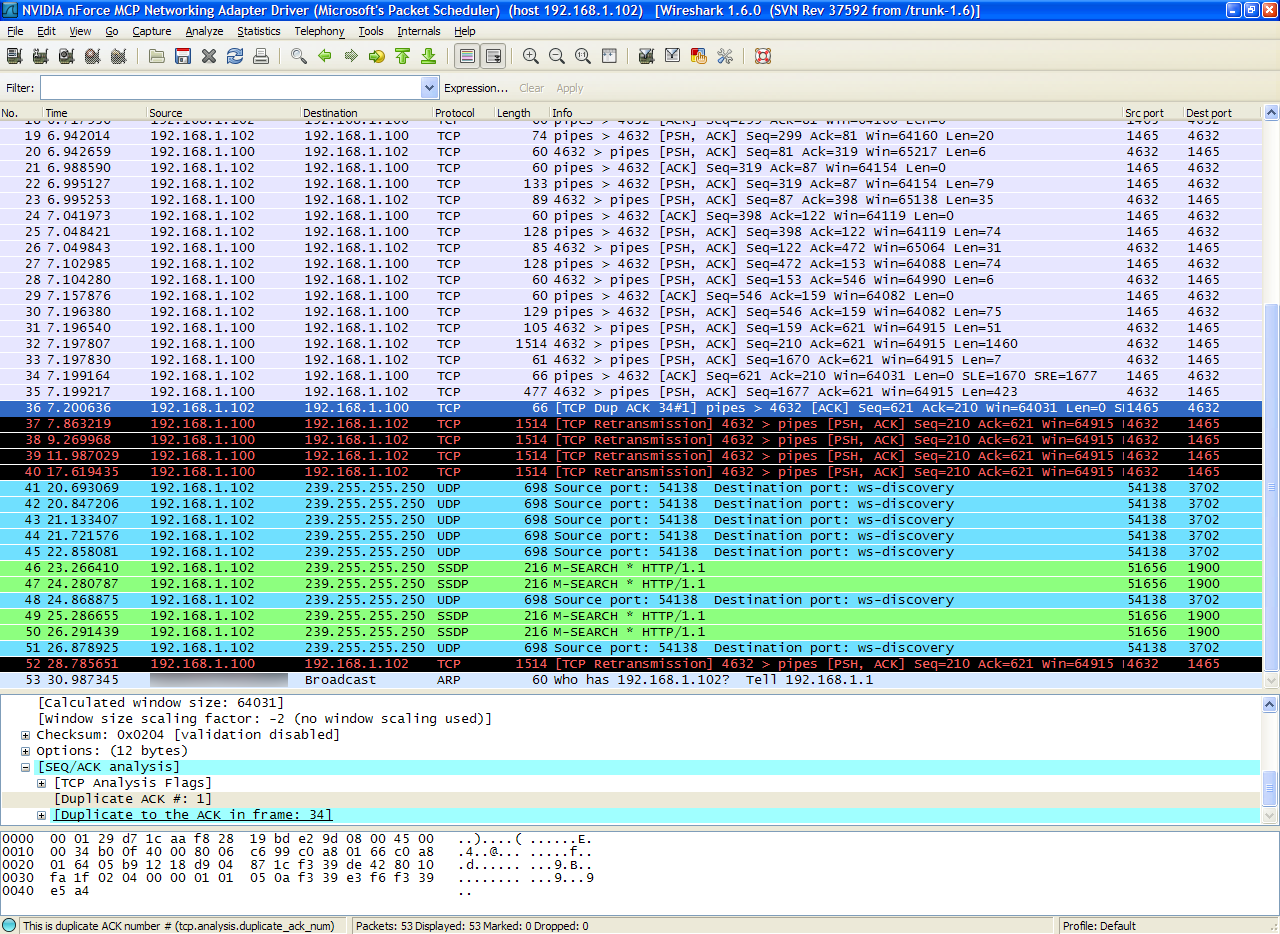1280x934 pixels.
Task: Find a packet magnifier icon
Action: point(299,56)
